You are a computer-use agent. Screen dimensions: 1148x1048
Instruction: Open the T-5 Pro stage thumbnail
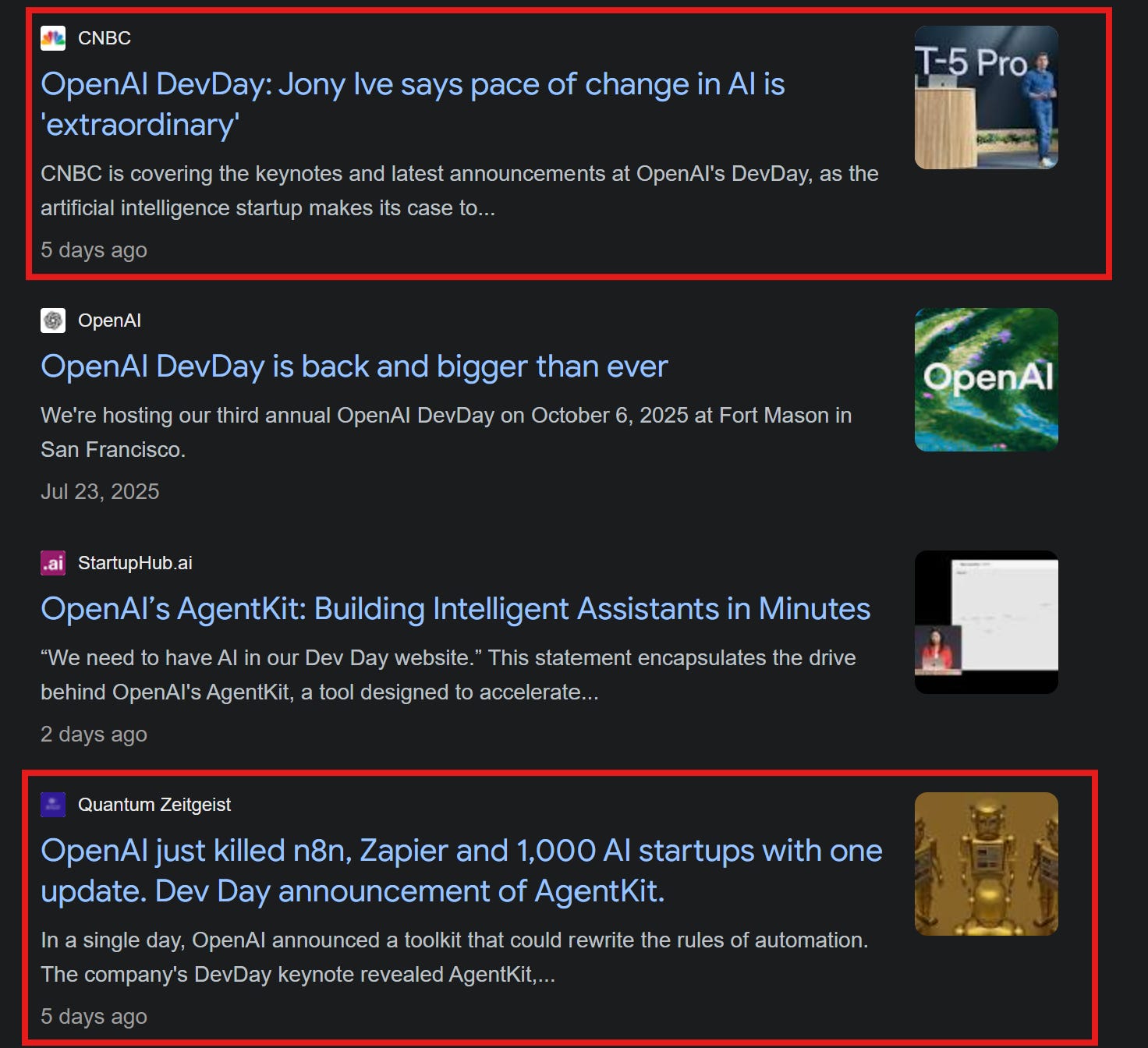coord(986,97)
